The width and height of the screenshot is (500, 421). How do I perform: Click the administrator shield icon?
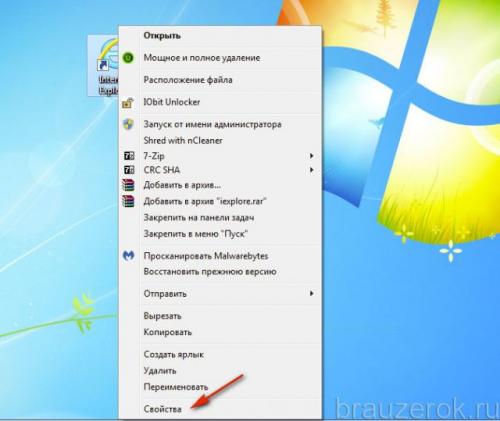[x=128, y=124]
